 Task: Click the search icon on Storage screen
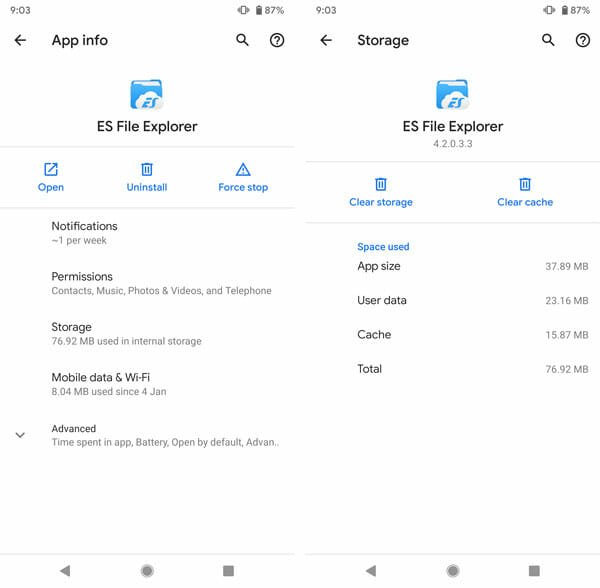click(548, 40)
